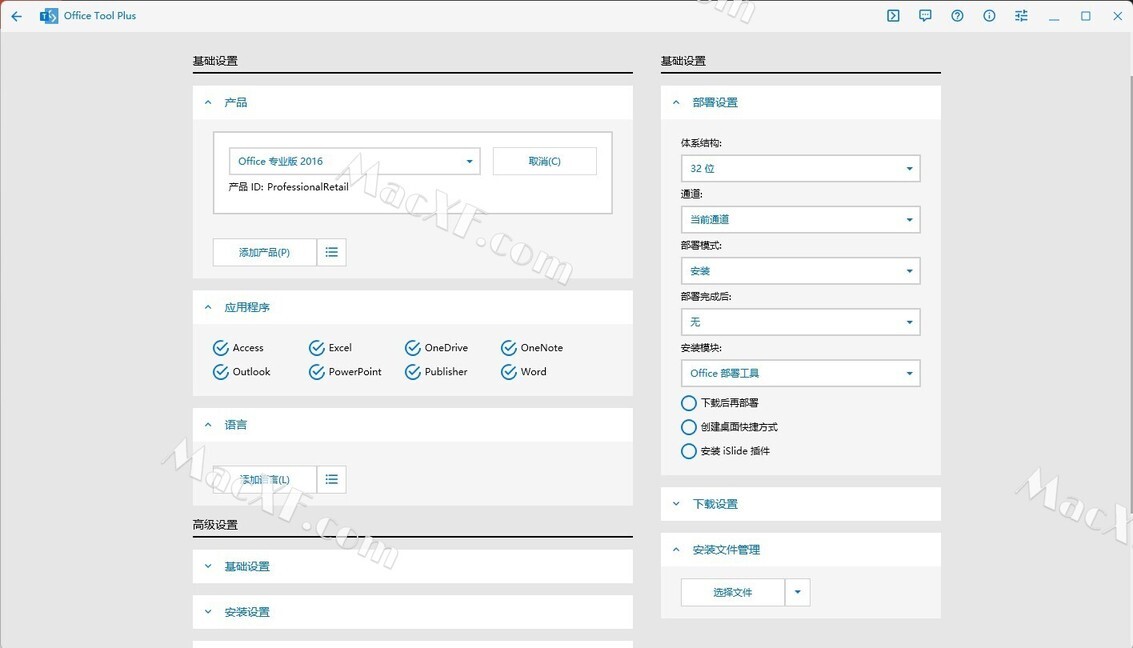
Task: Click the Office Tool Plus logo icon
Action: point(48,16)
